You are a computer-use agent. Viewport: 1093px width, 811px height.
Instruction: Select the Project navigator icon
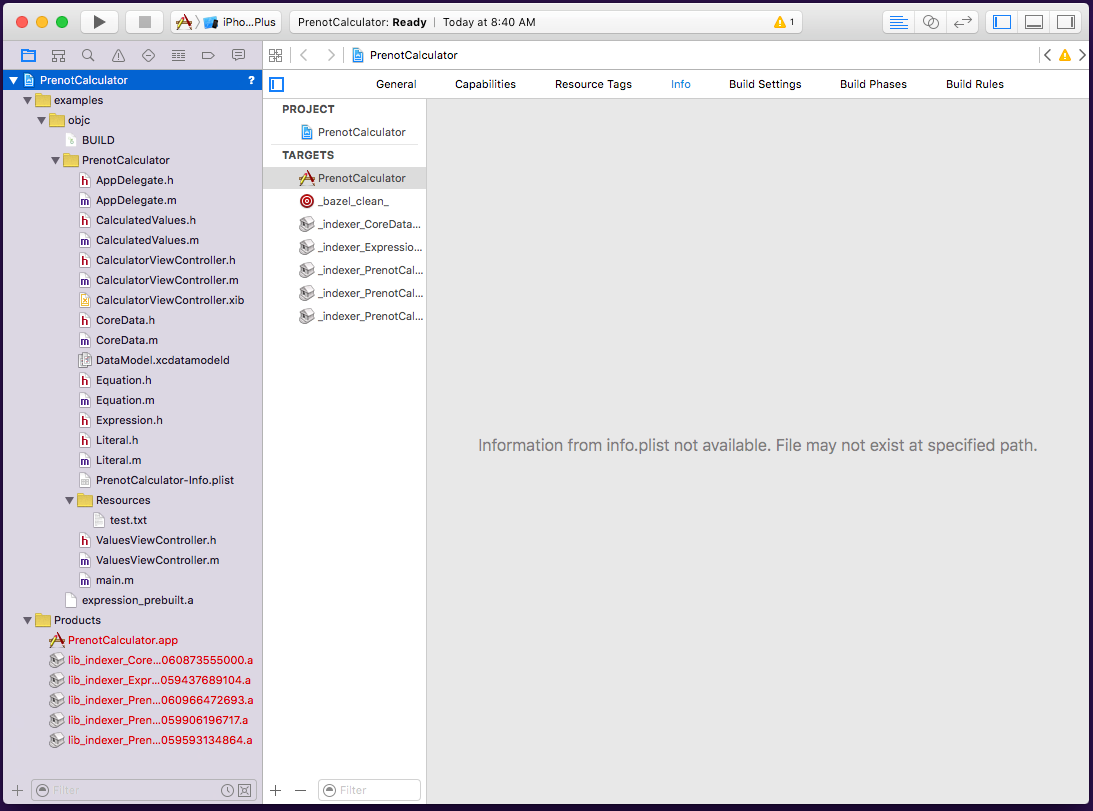pyautogui.click(x=28, y=55)
